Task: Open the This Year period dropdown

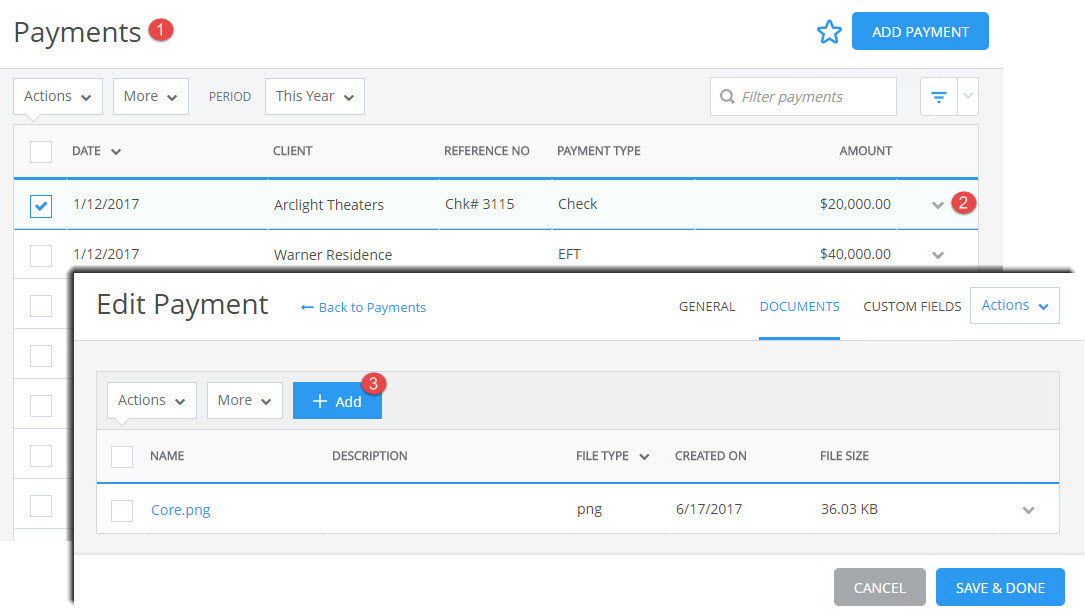Action: pos(314,96)
